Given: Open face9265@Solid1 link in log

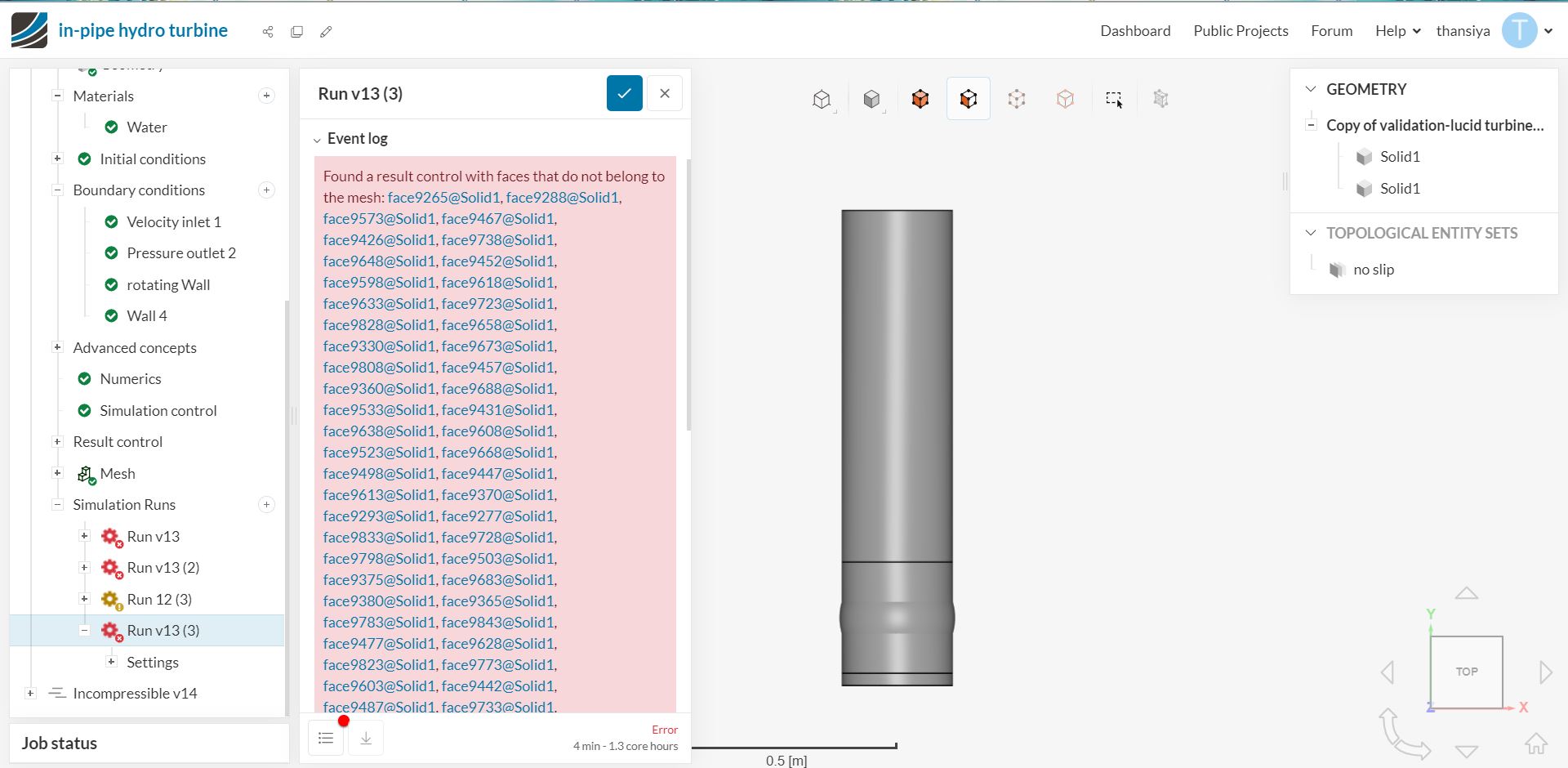Looking at the screenshot, I should point(443,198).
